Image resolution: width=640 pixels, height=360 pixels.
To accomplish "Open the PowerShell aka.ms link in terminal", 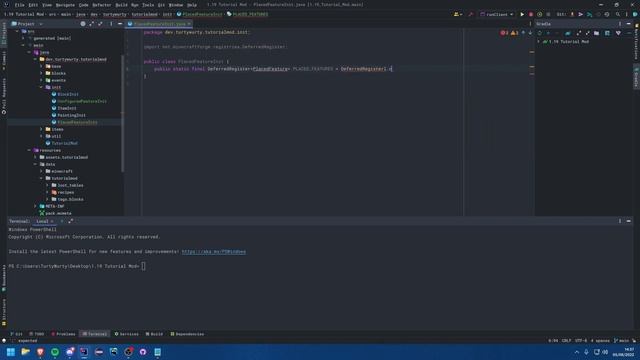I will (214, 252).
